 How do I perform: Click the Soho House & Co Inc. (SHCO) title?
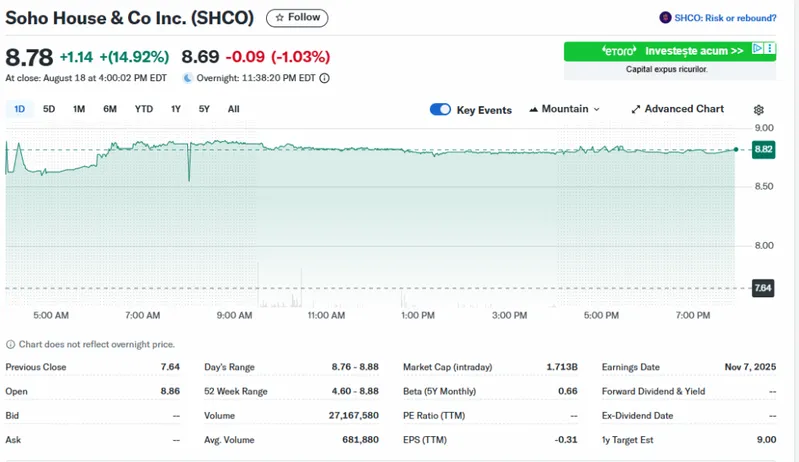click(x=129, y=18)
